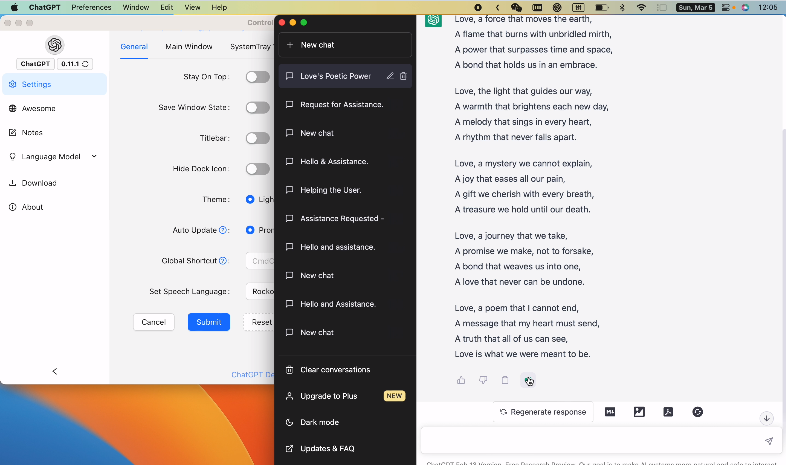Open the SystemTray settings tab
The height and width of the screenshot is (465, 786).
tap(250, 47)
